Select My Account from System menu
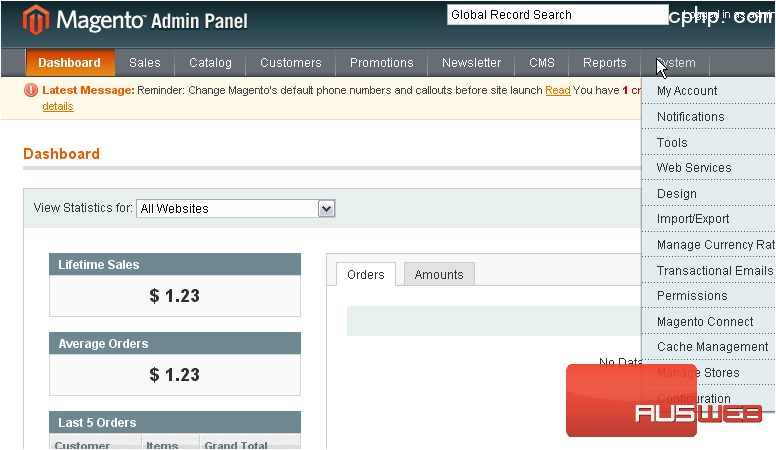 709,91
